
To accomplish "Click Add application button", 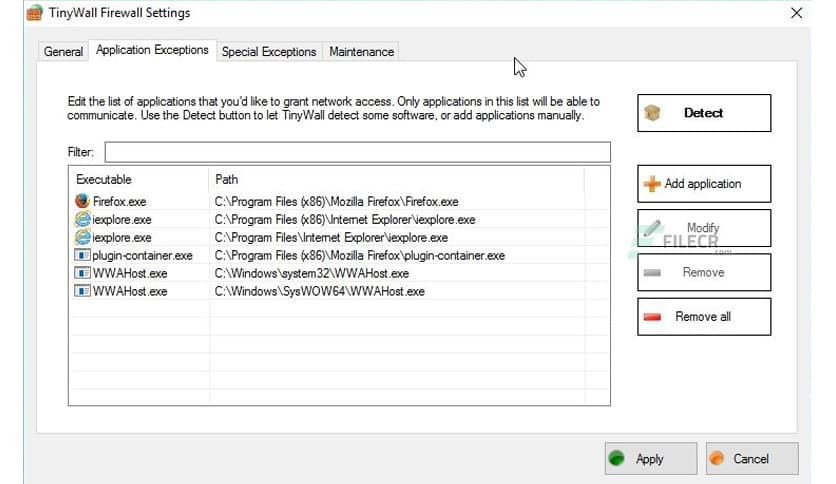I will pyautogui.click(x=704, y=184).
